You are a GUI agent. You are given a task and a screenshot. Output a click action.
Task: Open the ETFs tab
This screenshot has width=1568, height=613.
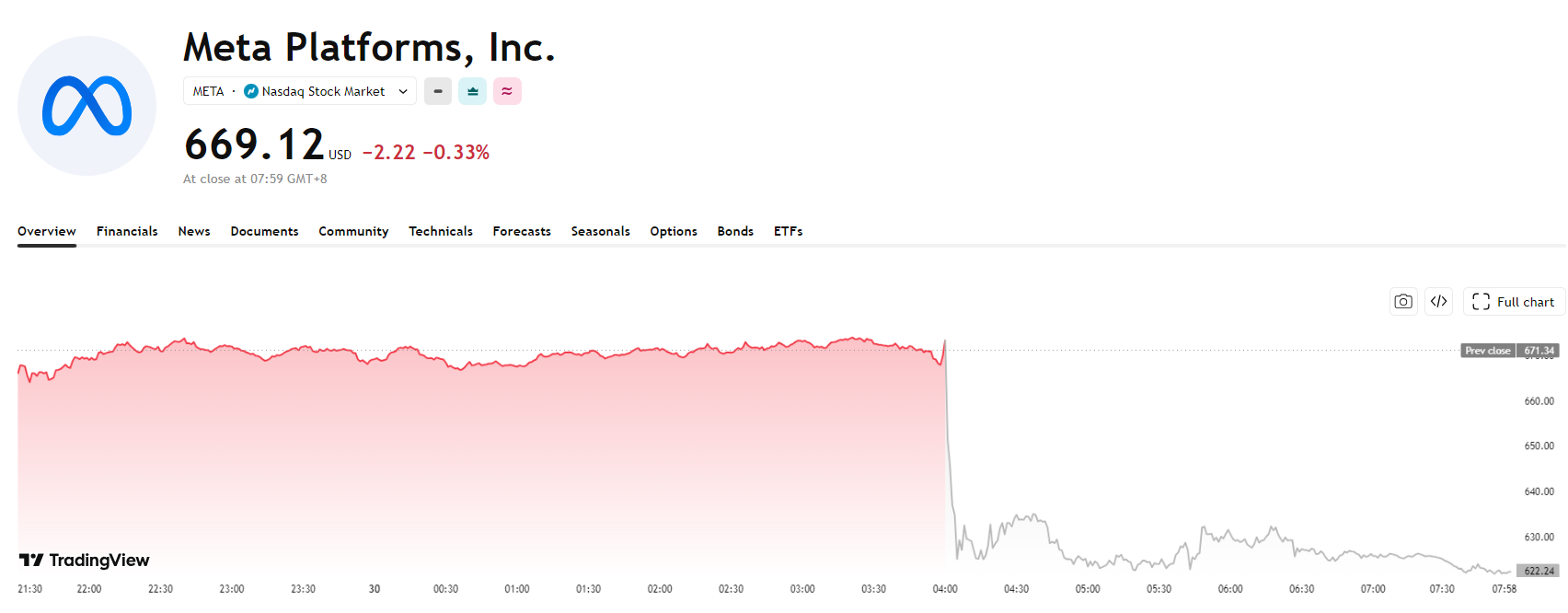pos(789,231)
